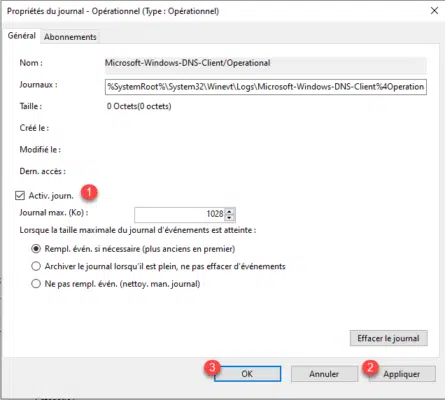Select Ne pas rempl. évén. option
Screen dimensions: 445x400
coord(36,284)
